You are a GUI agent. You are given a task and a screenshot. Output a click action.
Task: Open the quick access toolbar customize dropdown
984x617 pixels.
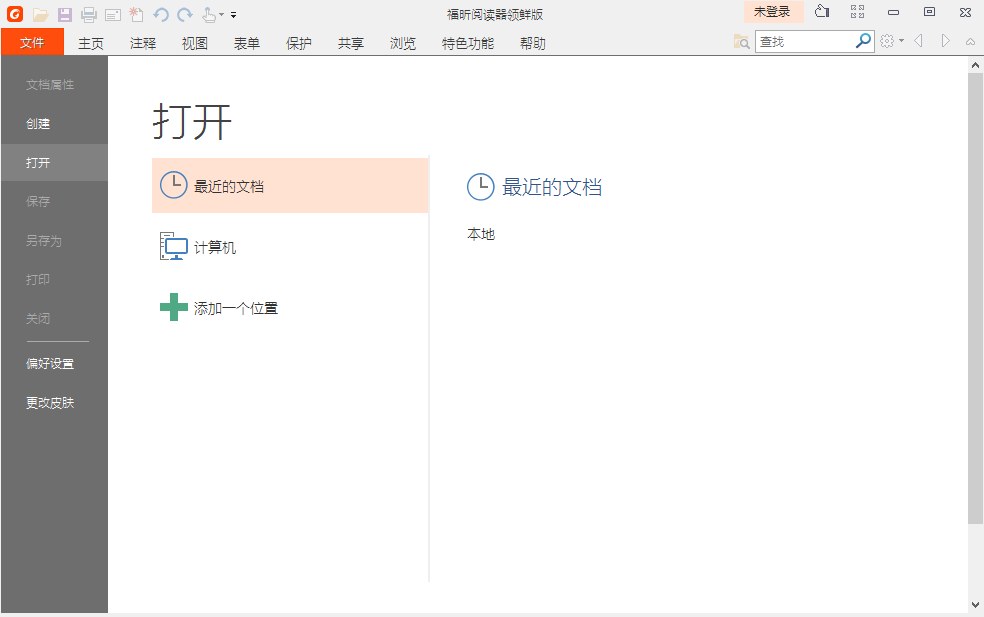[x=233, y=14]
